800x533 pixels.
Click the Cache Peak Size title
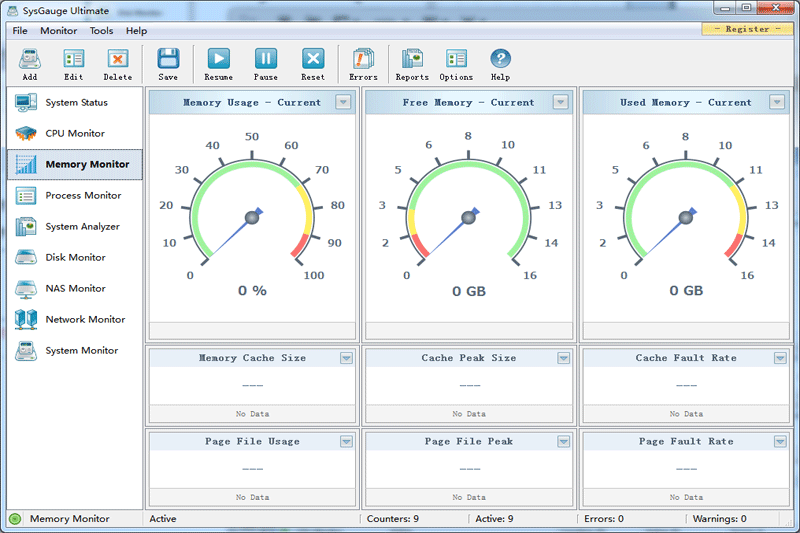[468, 358]
